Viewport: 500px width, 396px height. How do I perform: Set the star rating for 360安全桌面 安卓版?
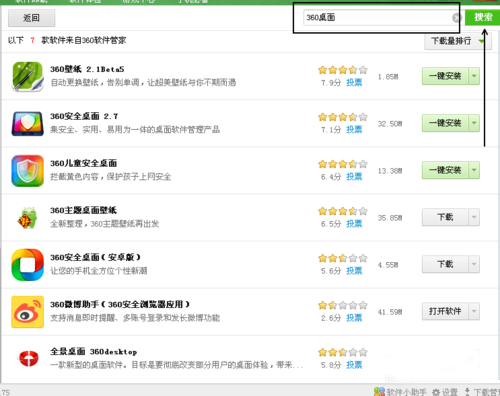[x=343, y=258]
